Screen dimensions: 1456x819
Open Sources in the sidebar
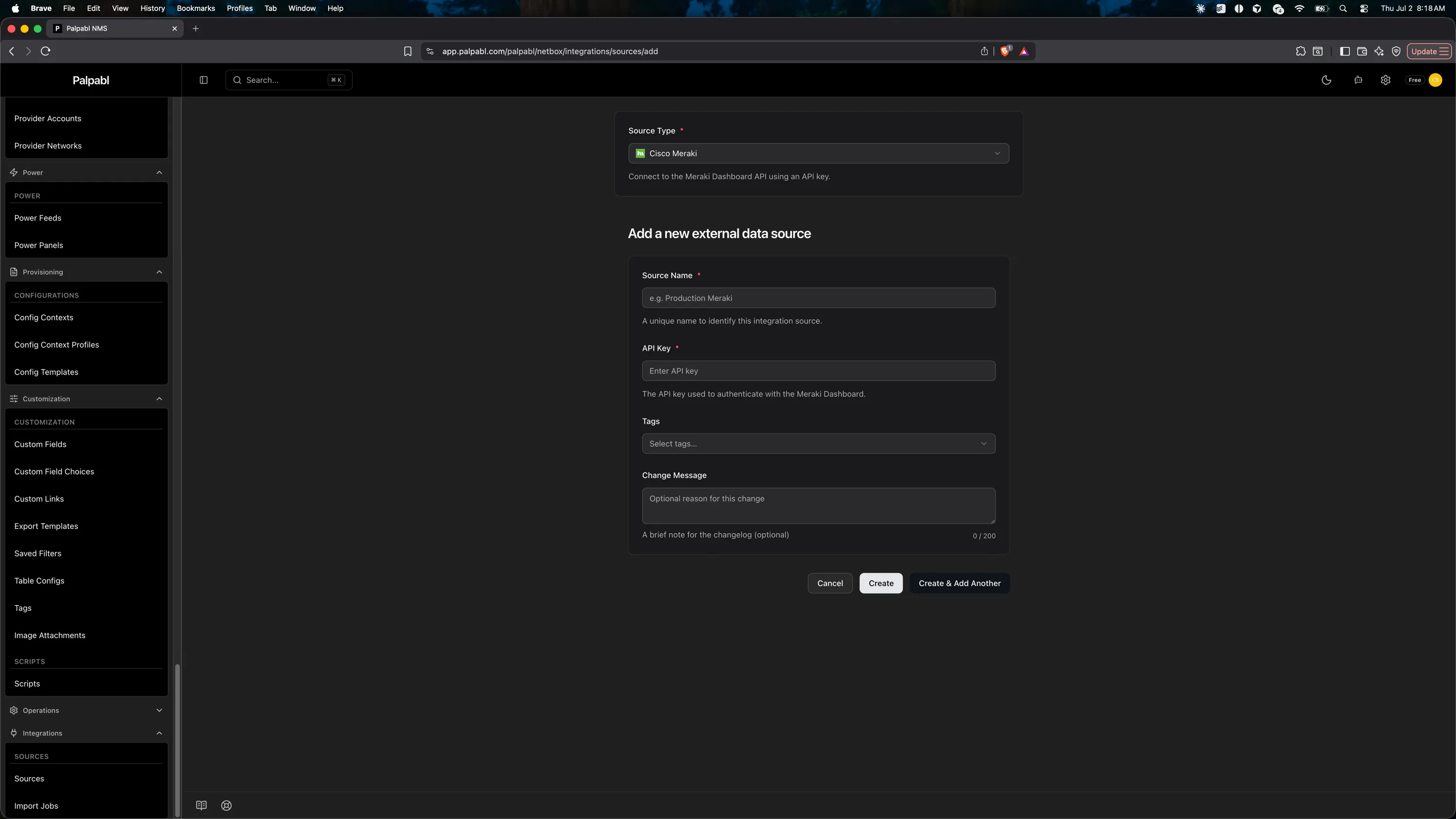30,778
